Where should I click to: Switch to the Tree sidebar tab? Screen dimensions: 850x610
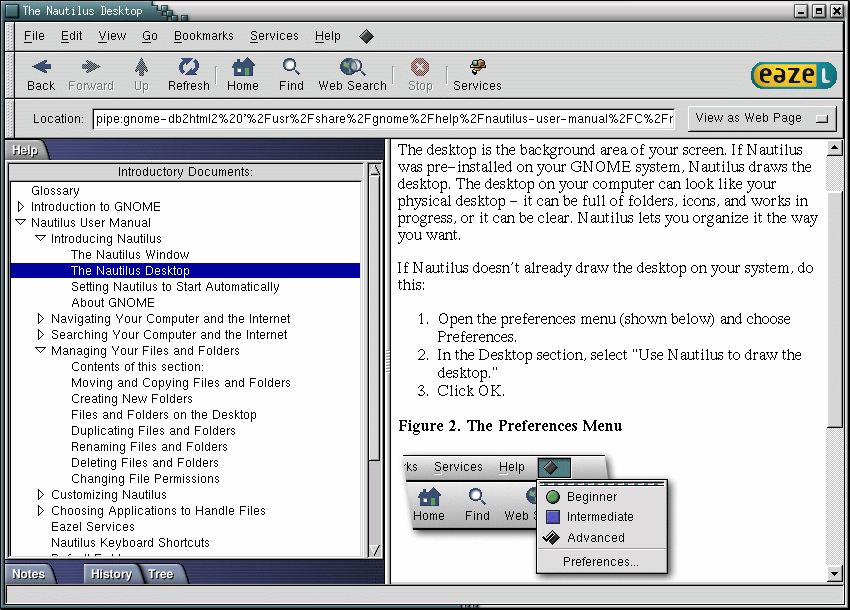(160, 574)
